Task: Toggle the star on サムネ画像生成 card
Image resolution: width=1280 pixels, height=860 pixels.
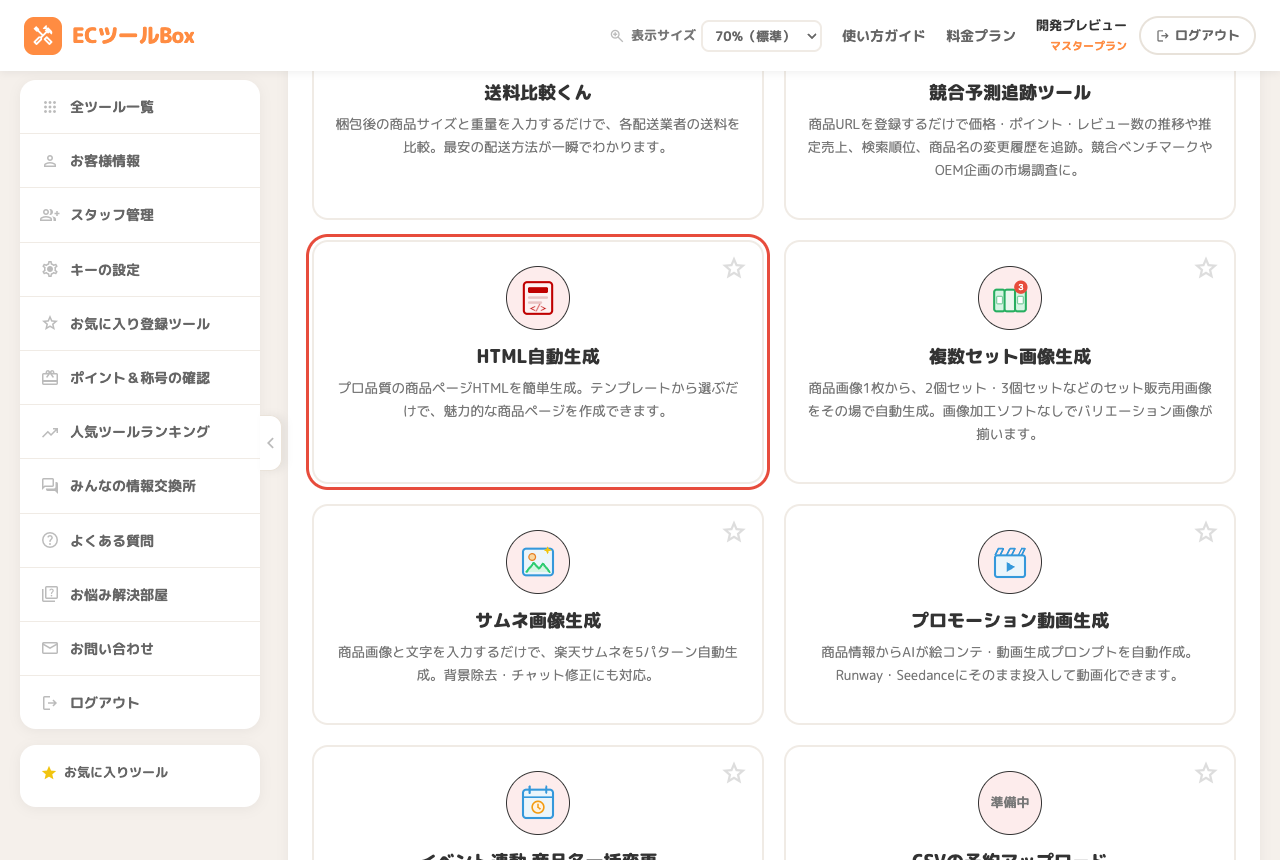Action: click(734, 532)
